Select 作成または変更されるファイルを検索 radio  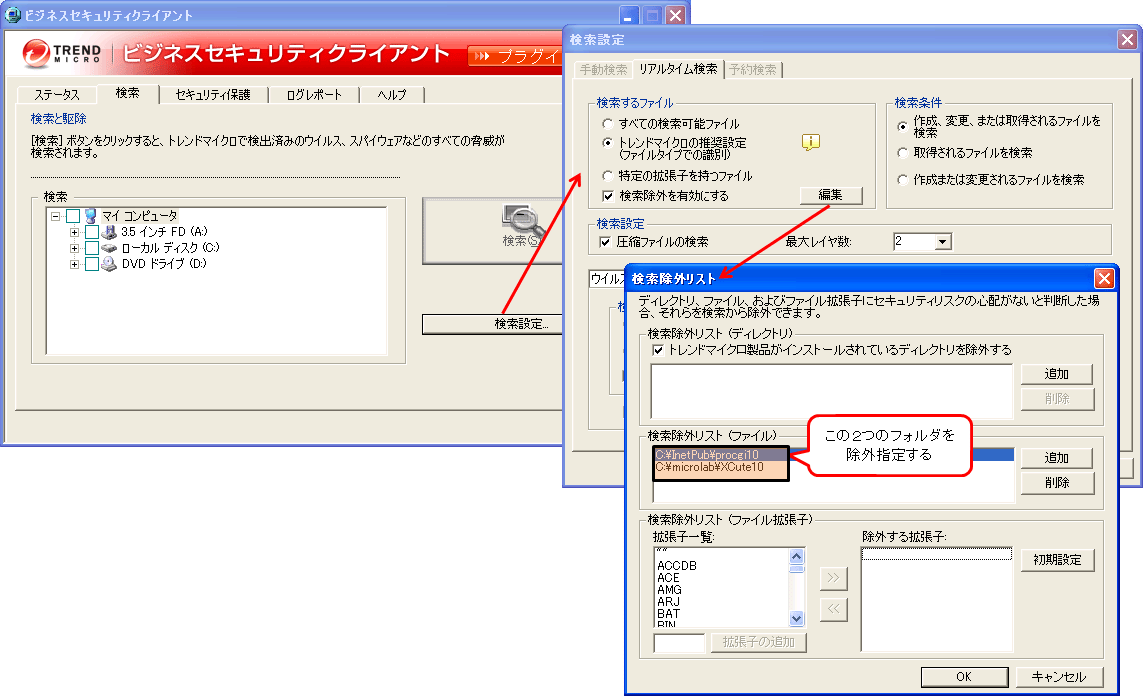click(902, 179)
